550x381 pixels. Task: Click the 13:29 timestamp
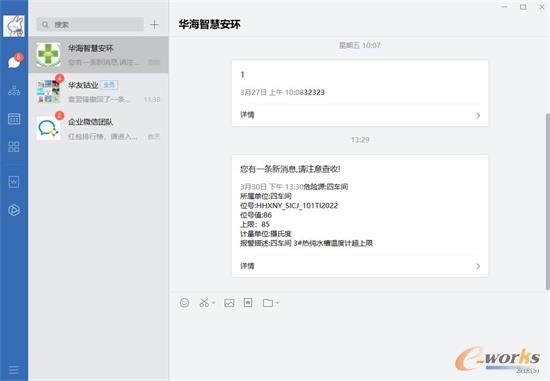pyautogui.click(x=360, y=140)
